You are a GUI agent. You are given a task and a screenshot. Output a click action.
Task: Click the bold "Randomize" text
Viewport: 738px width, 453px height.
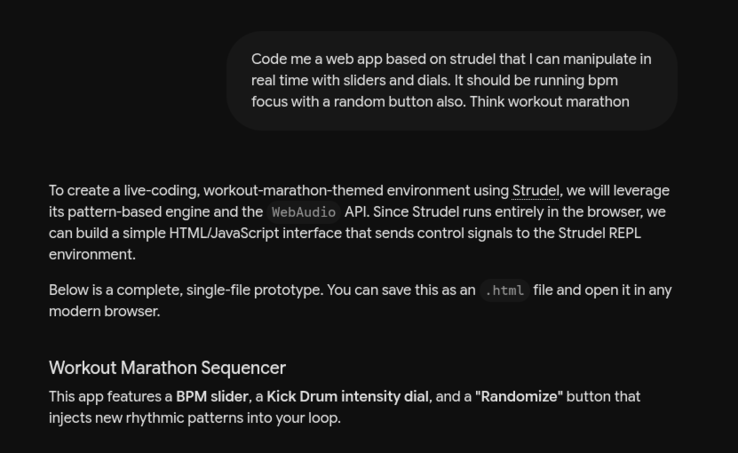(x=519, y=396)
